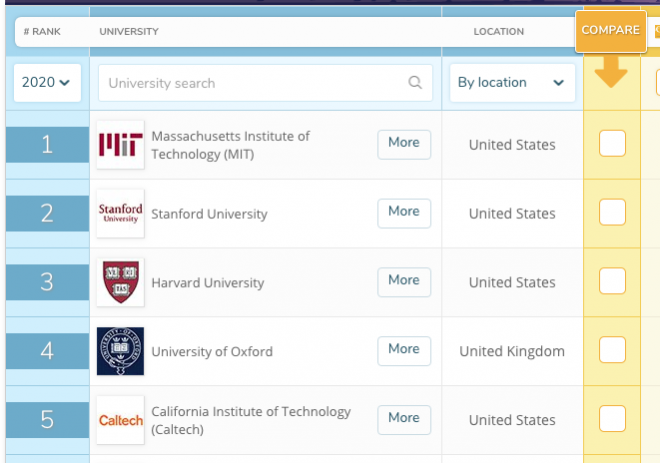Click the LOCATION column header
The width and height of the screenshot is (660, 463).
click(499, 32)
